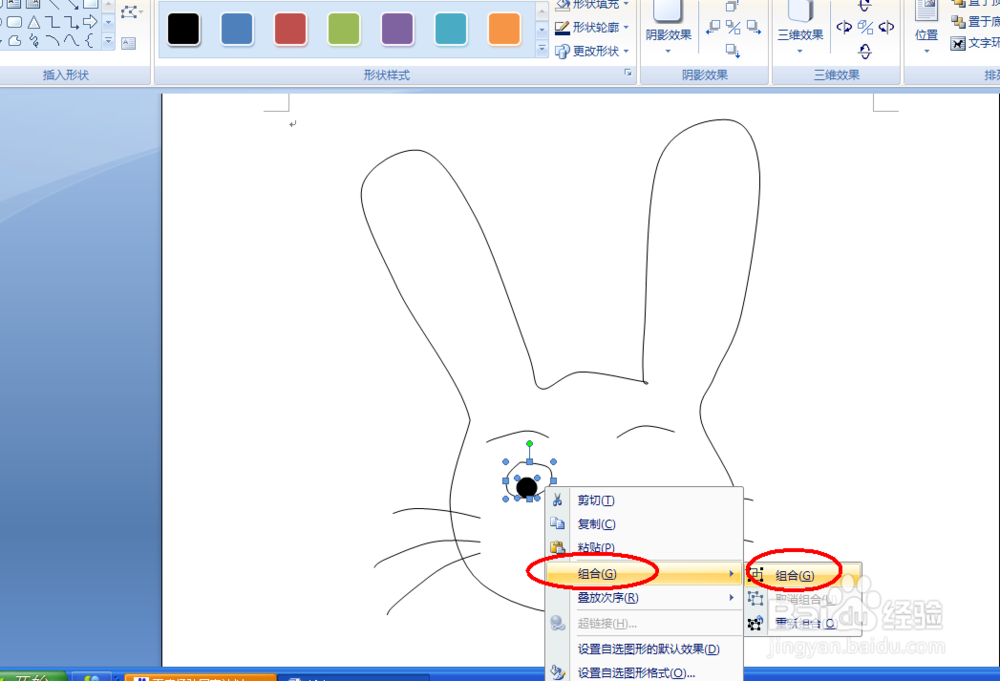Select the scribble shape tool
Viewport: 1000px width, 681px height.
(34, 41)
